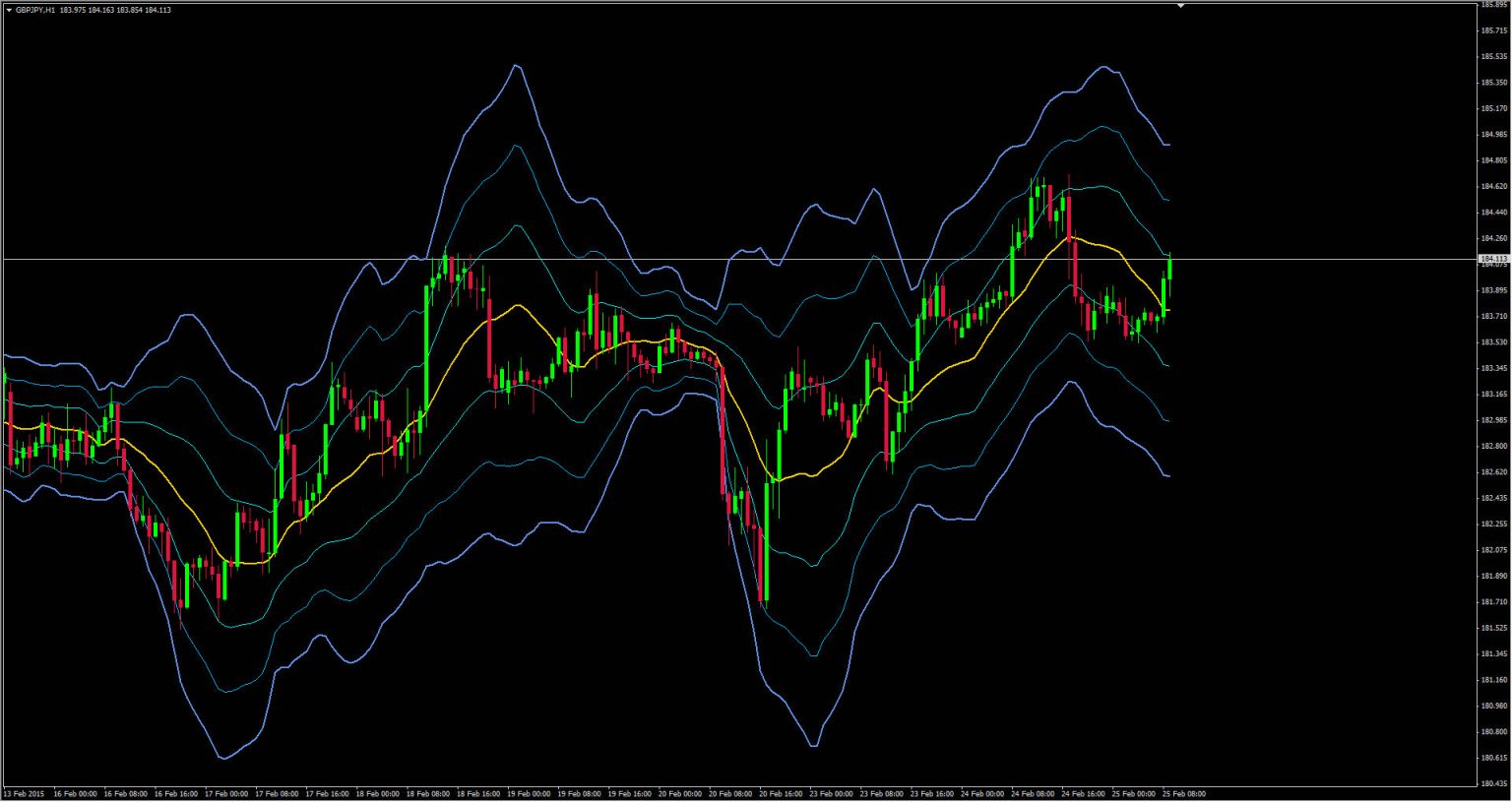Click the white auto-scroll triangle above the price axis

click(x=1181, y=6)
